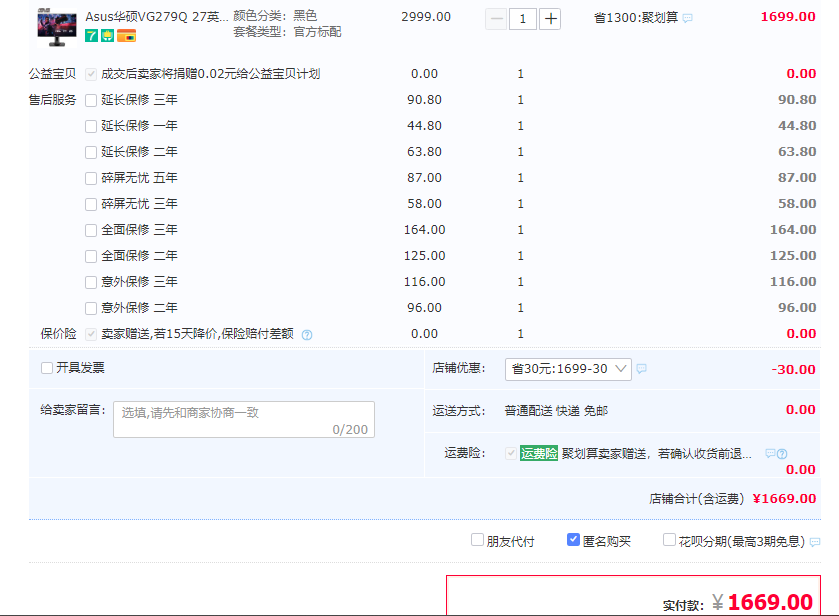
Task: Open comment bubble next to 省1300:聚划算
Action: pos(688,19)
